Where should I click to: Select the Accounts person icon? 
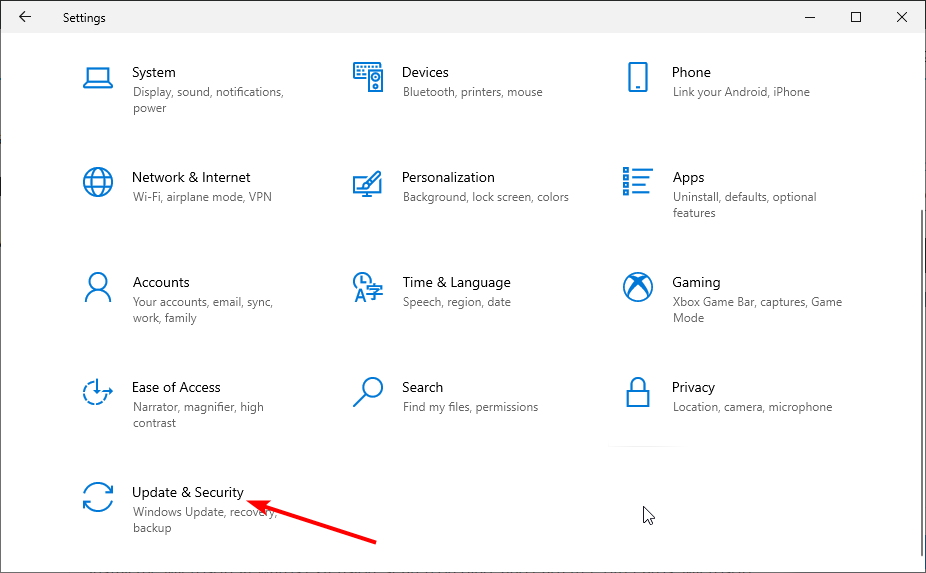click(97, 287)
